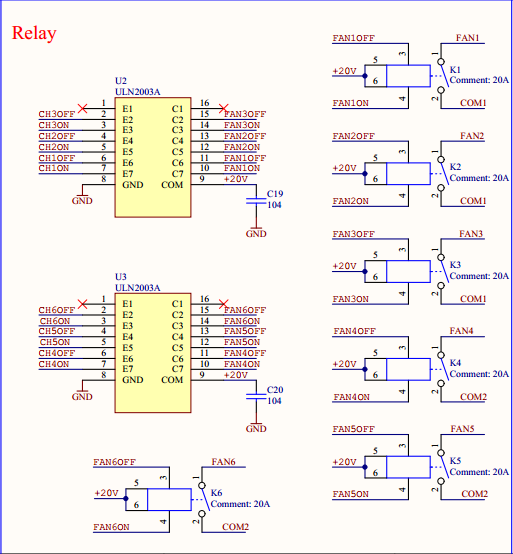Select the U3 ULN2003A chip body
Viewport: 513px width, 554px height.
coord(153,353)
